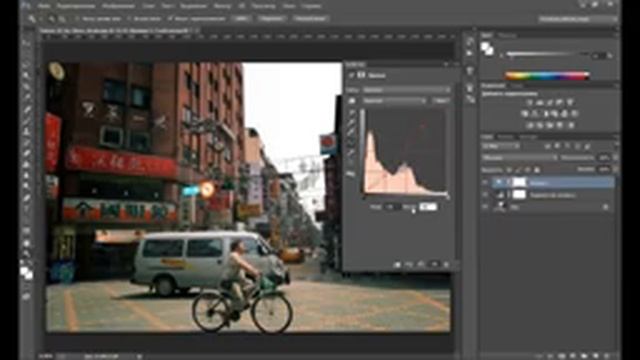Select the gray point eyedropper in curves
The height and width of the screenshot is (360, 640).
[x=352, y=122]
